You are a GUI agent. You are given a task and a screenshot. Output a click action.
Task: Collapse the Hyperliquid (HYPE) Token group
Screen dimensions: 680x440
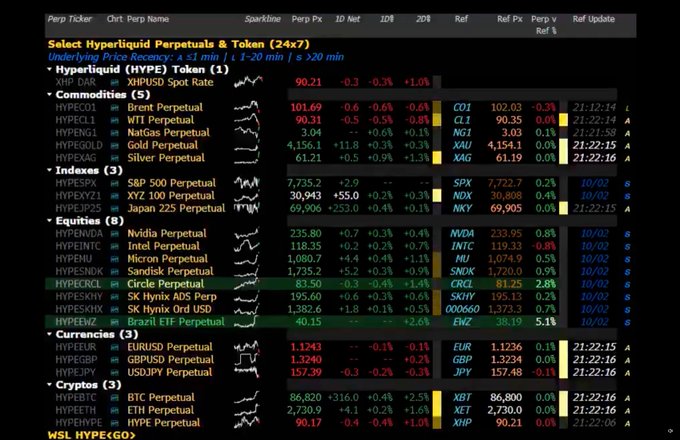click(49, 69)
